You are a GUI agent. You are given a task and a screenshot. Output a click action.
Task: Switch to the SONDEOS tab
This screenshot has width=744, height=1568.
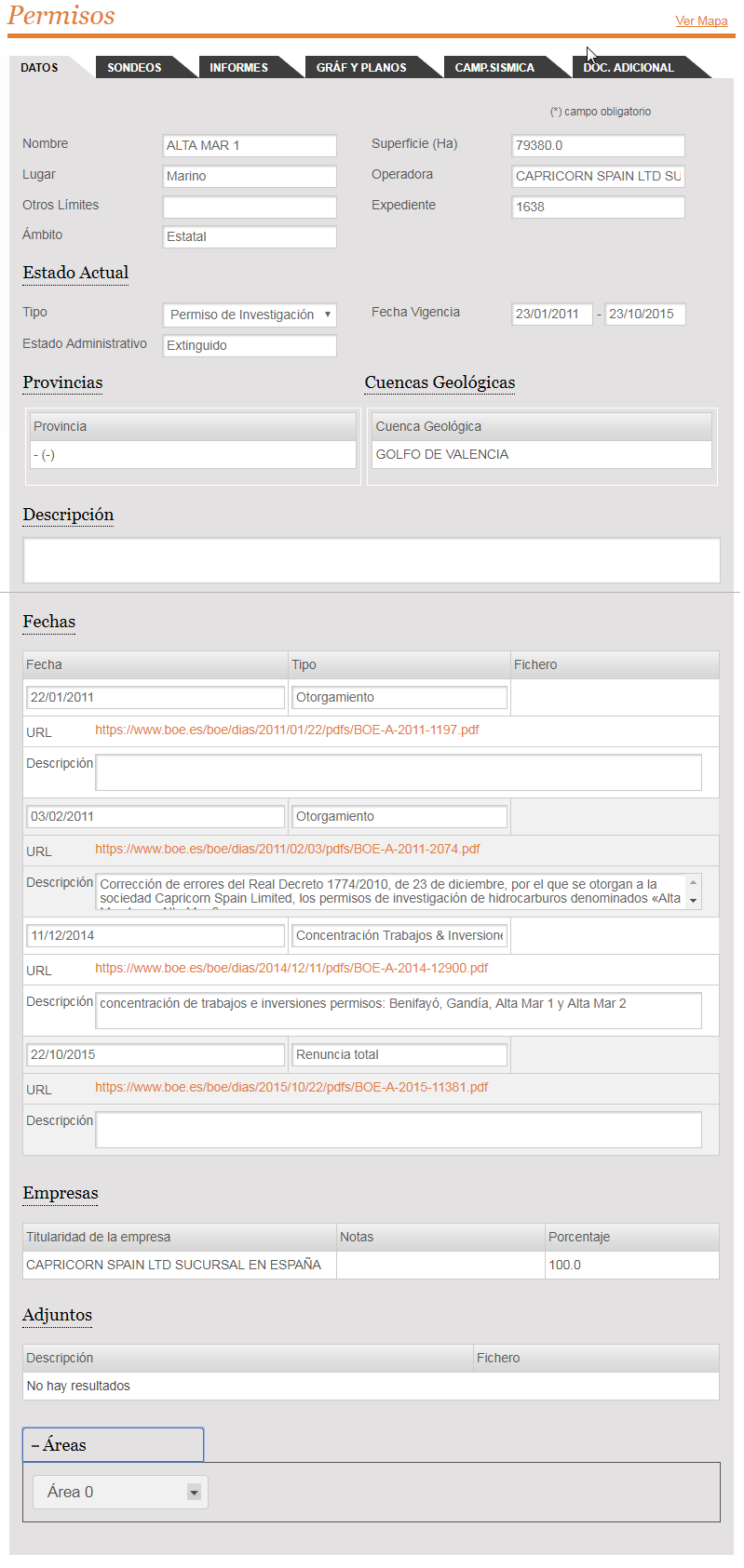[134, 68]
